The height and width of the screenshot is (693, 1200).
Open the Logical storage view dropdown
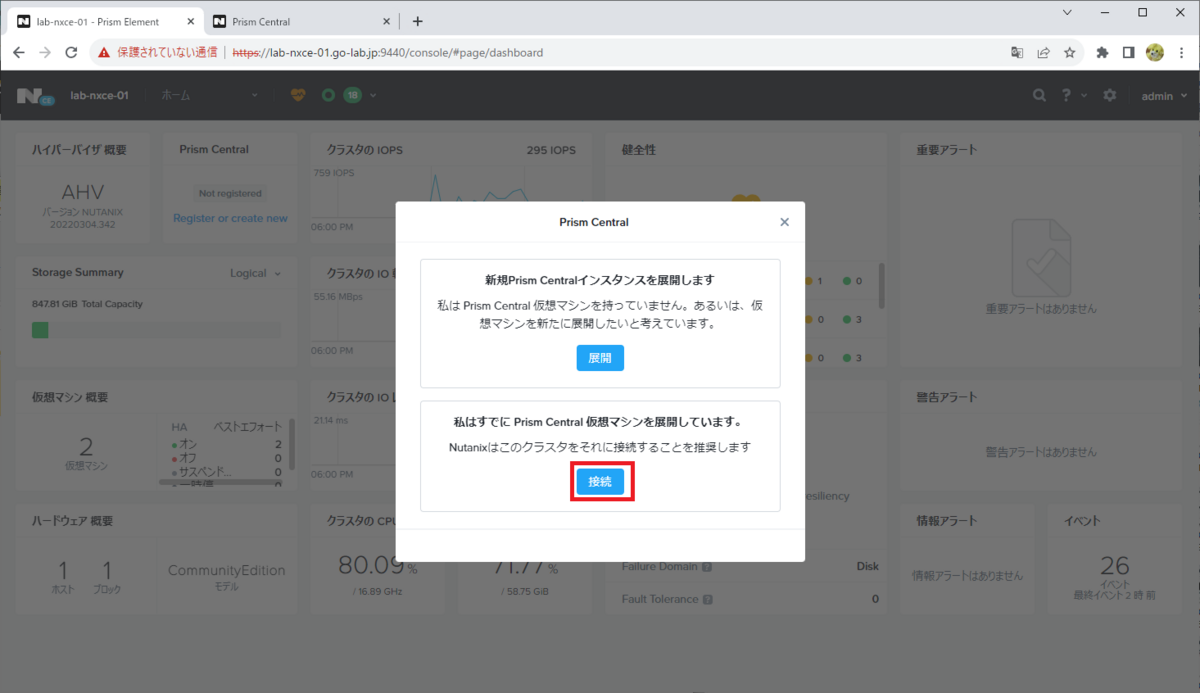(256, 273)
